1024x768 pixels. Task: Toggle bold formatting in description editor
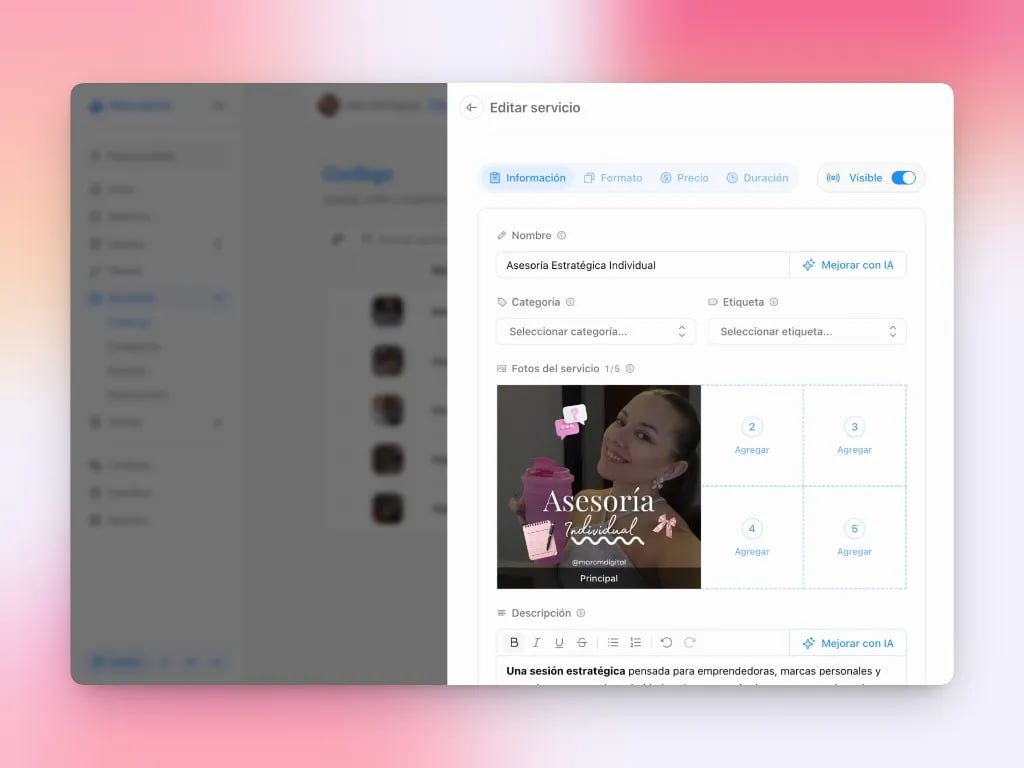tap(514, 643)
